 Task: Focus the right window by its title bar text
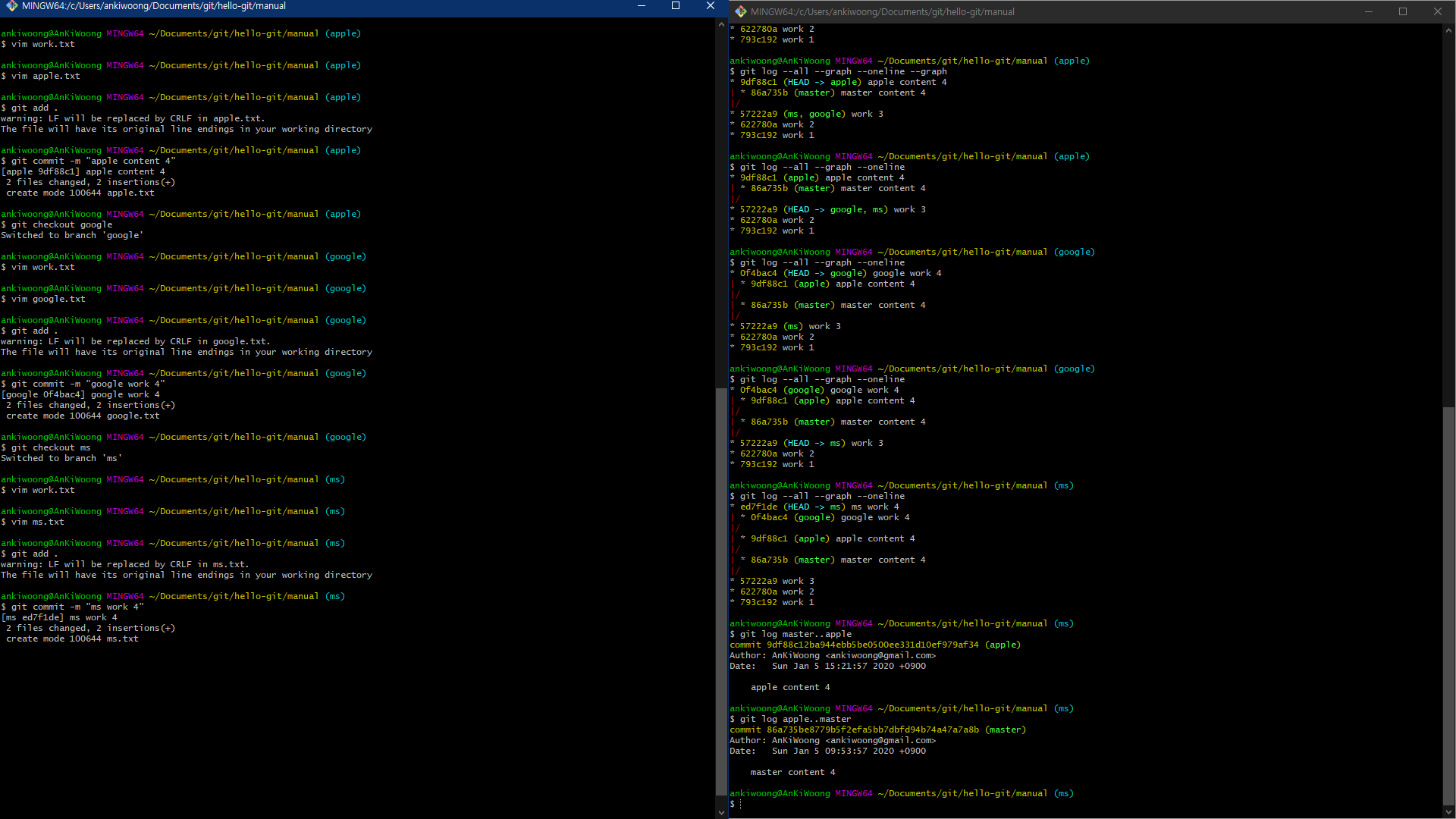pos(882,11)
